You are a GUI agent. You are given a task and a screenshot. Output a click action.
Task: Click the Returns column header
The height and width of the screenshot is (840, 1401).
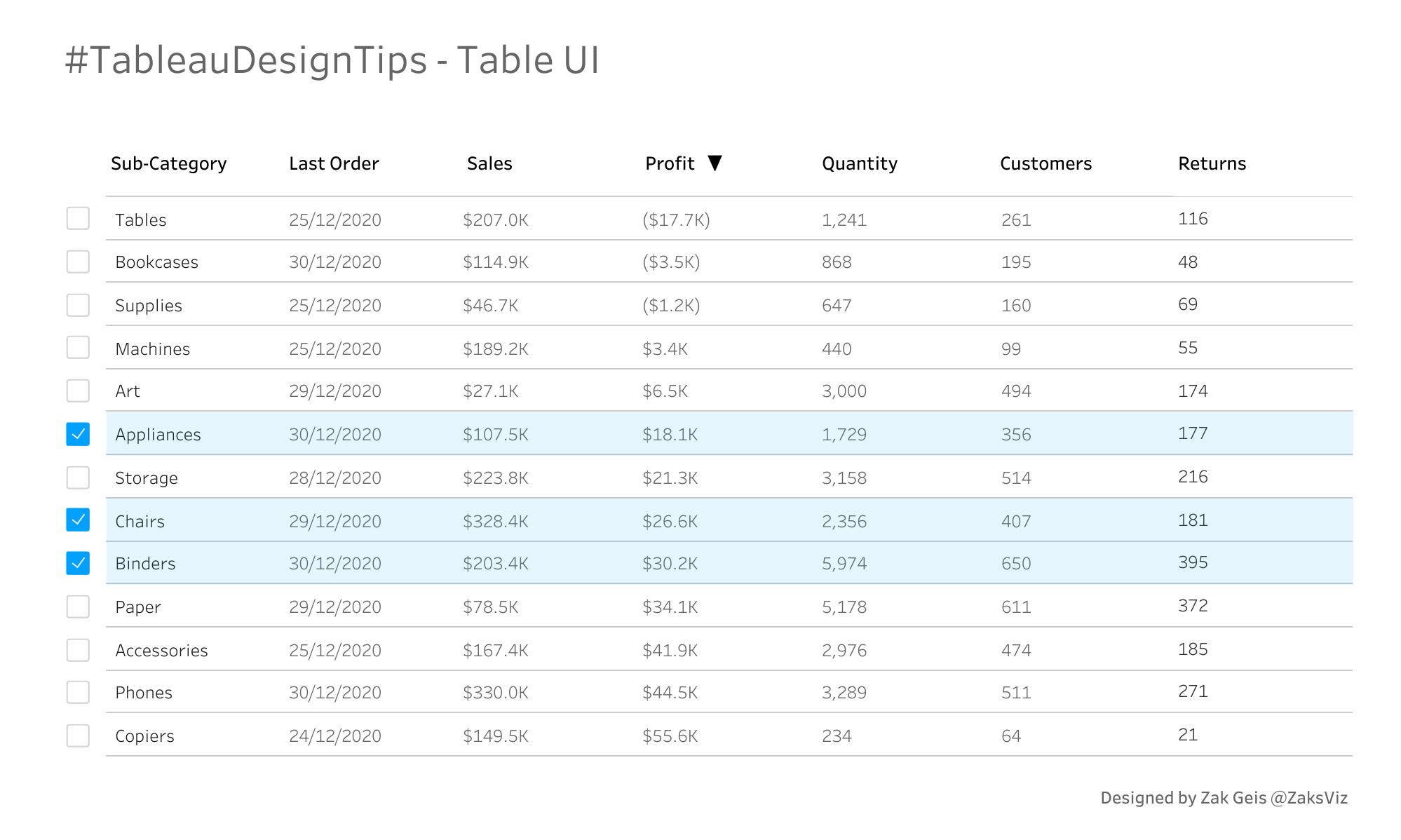pyautogui.click(x=1212, y=163)
